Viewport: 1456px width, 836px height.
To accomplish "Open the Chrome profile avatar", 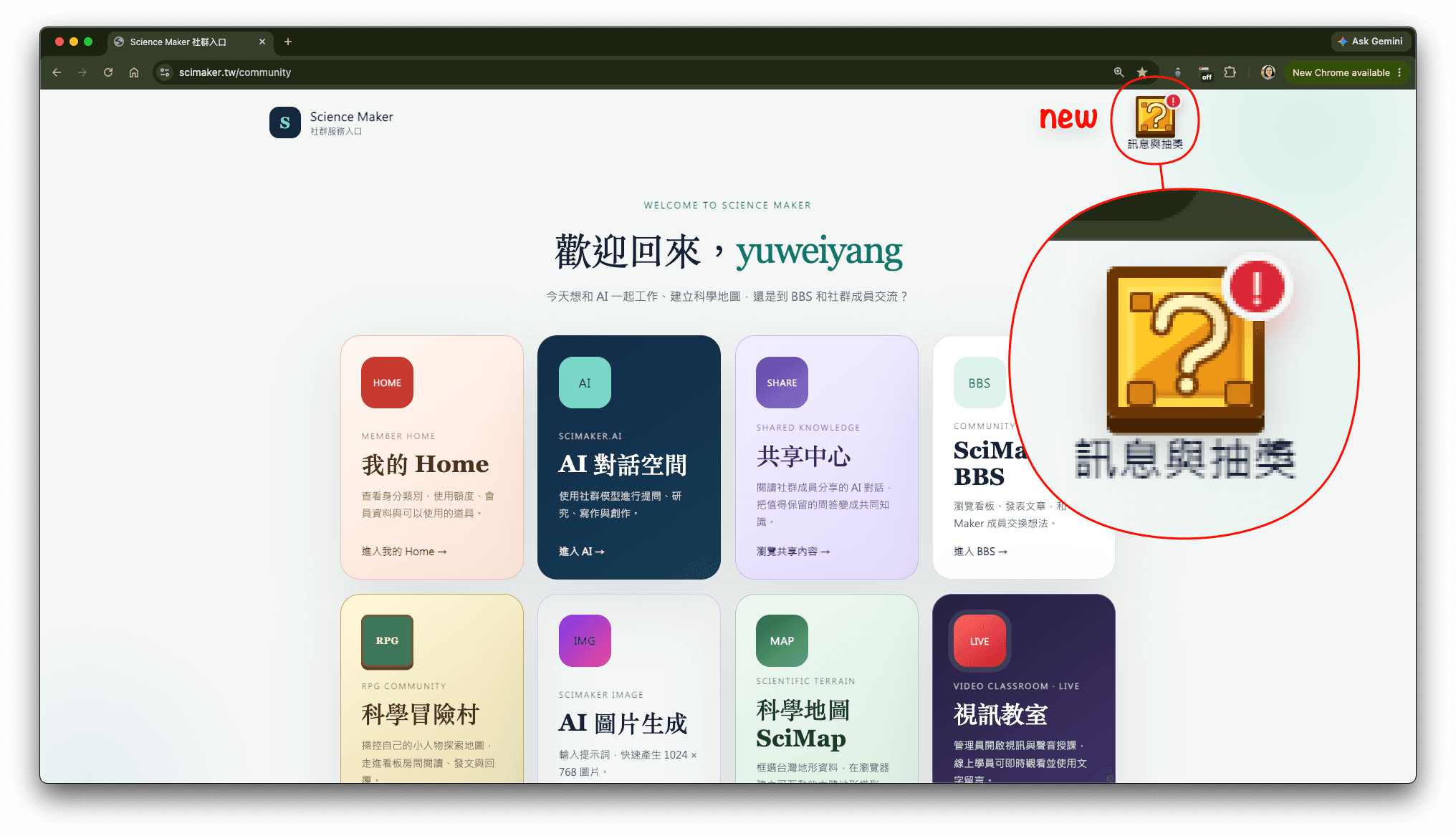I will point(1268,72).
